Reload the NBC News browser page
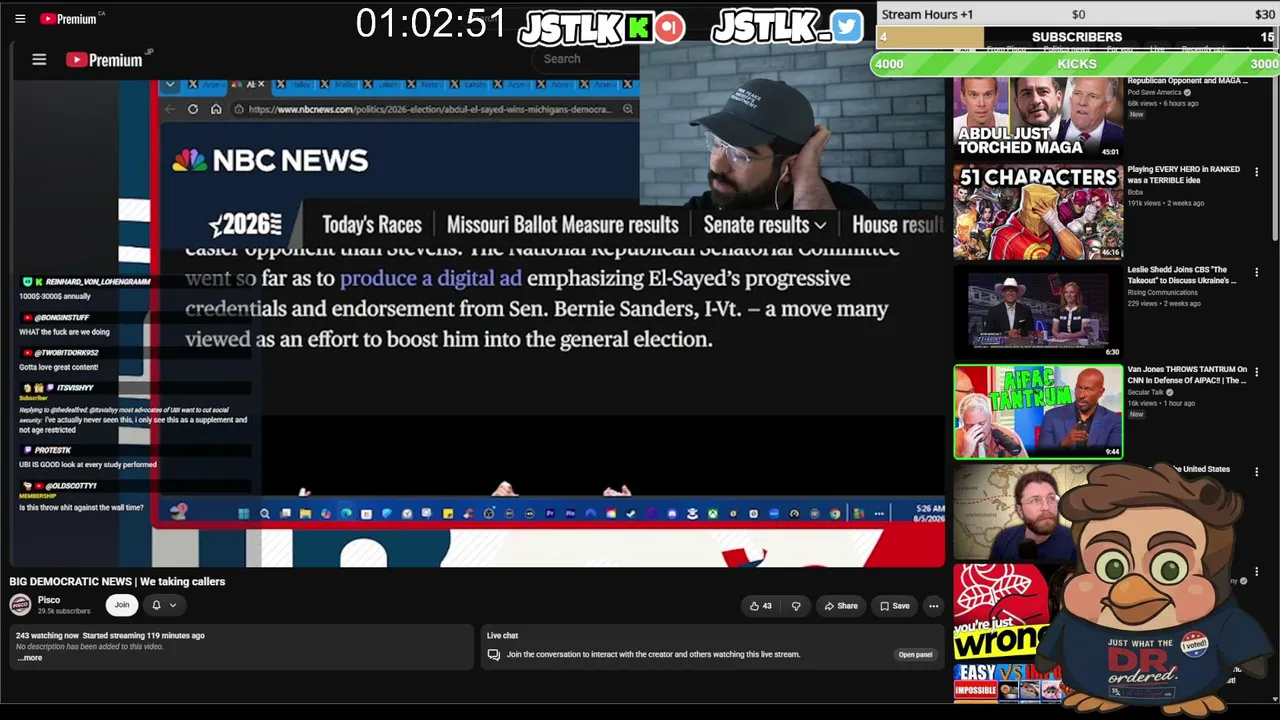Screen dimensions: 1280x720 (193, 109)
